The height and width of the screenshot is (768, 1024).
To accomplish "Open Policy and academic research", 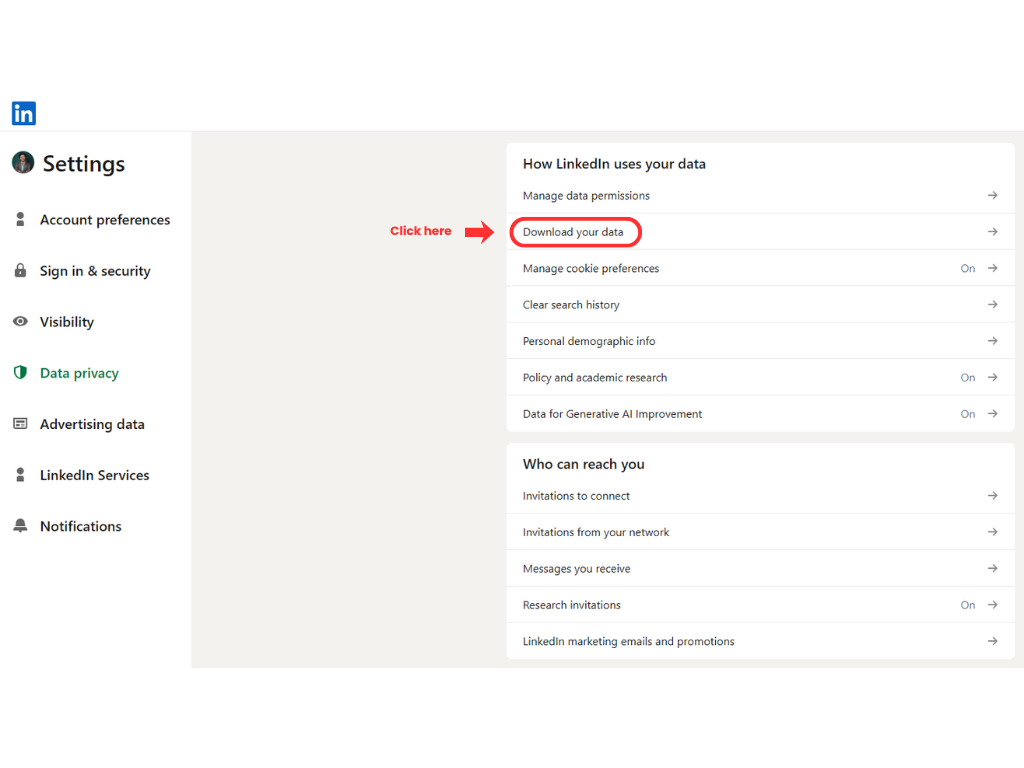I will (x=760, y=377).
